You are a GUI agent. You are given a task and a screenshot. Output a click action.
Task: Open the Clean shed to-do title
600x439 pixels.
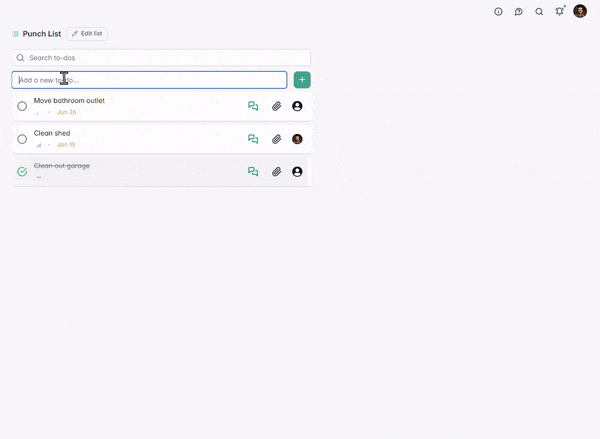pyautogui.click(x=52, y=133)
